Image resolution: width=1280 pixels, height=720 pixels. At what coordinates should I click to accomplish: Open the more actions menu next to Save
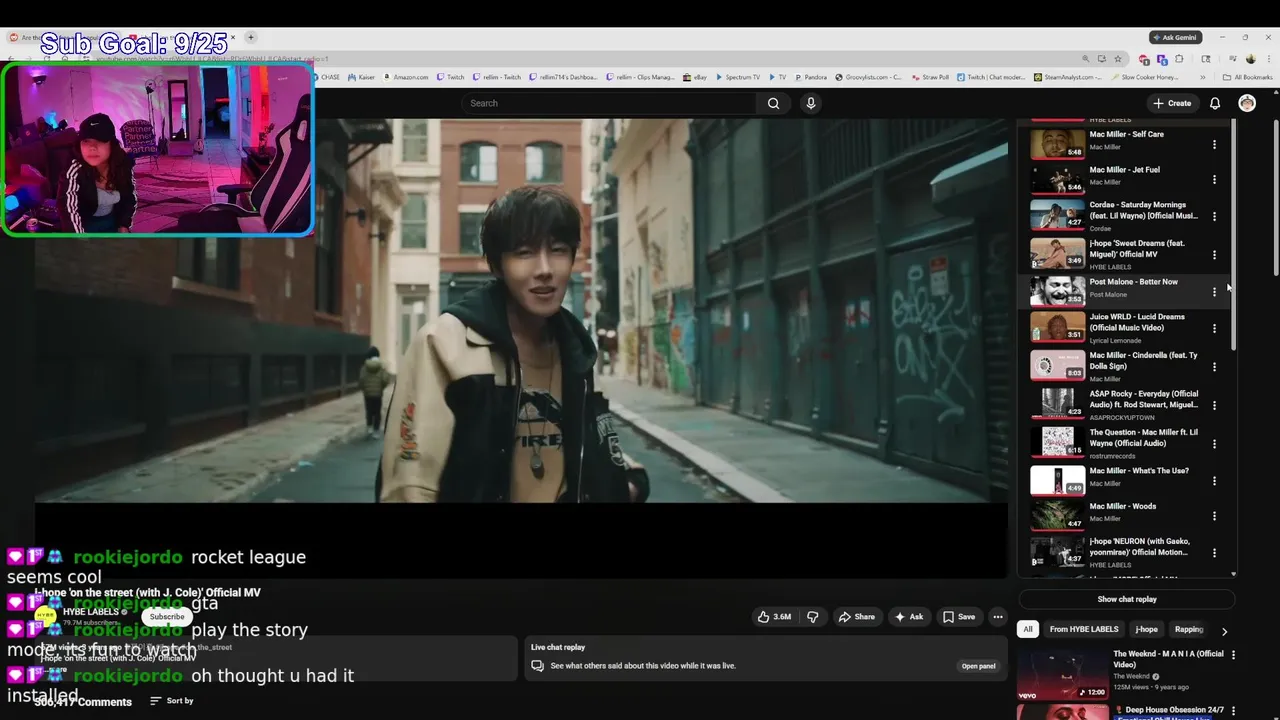997,617
